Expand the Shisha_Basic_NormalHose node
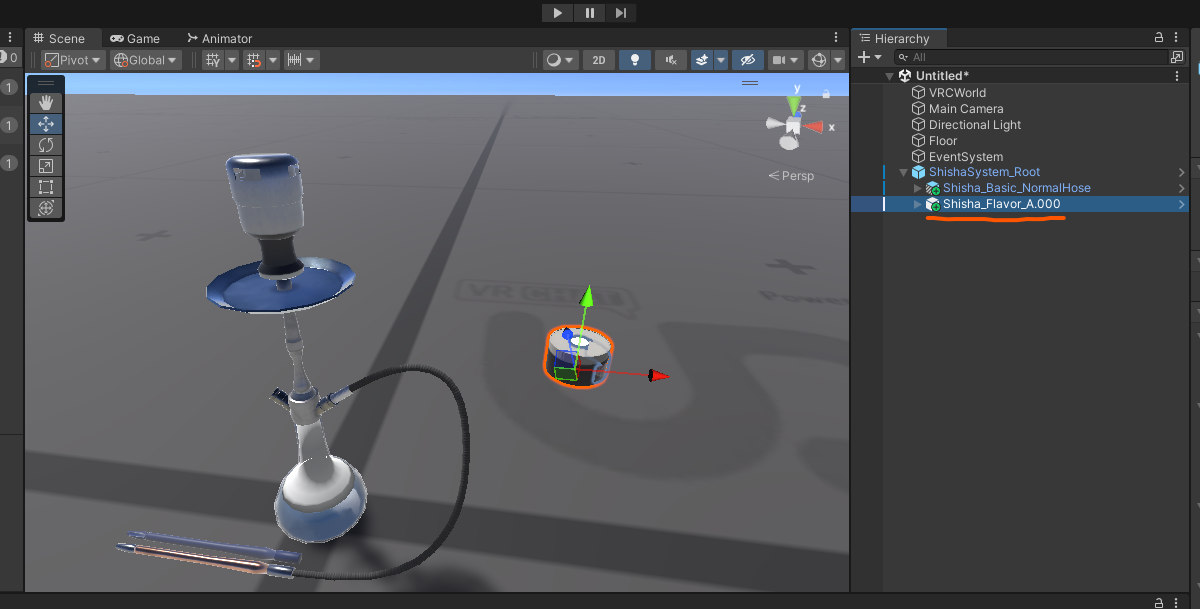Image resolution: width=1200 pixels, height=609 pixels. tap(918, 188)
